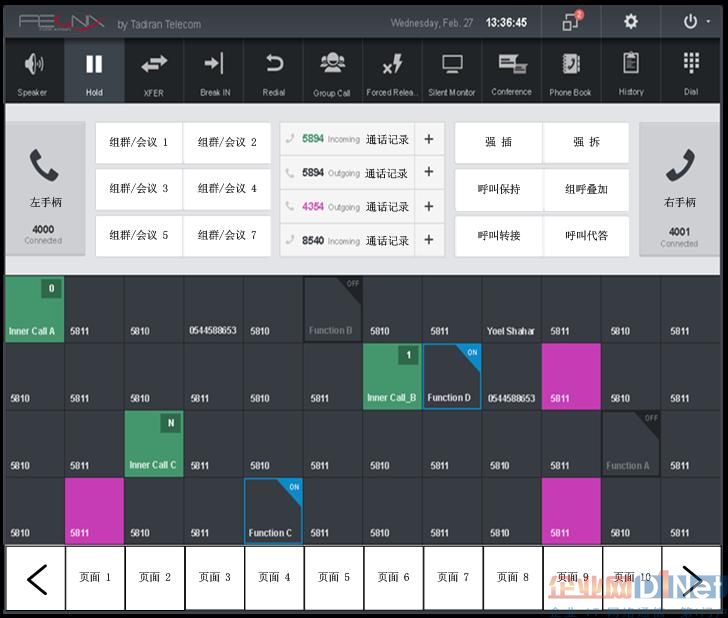Open the Phone Book

pos(570,73)
